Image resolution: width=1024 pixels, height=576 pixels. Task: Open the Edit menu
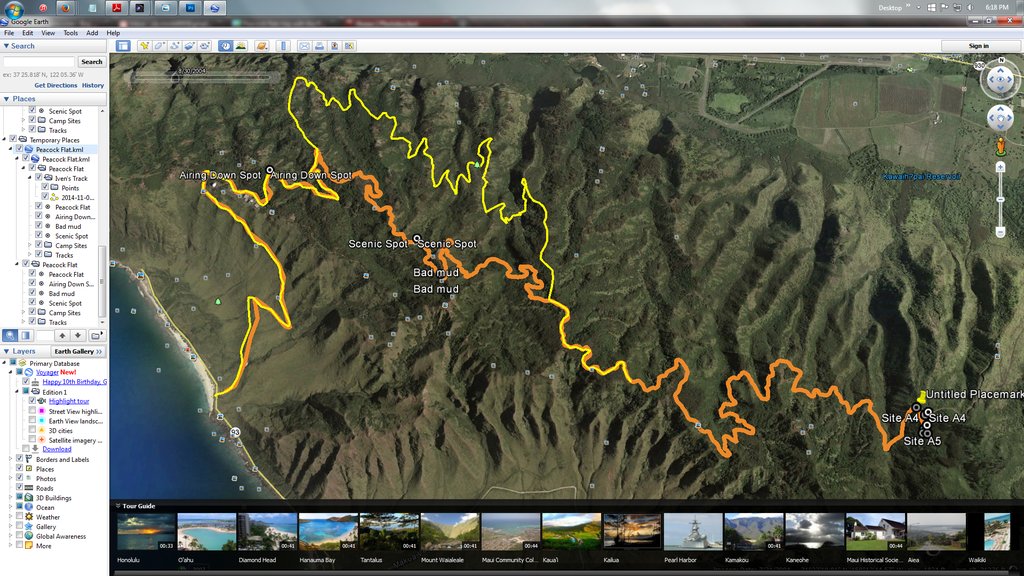[27, 33]
